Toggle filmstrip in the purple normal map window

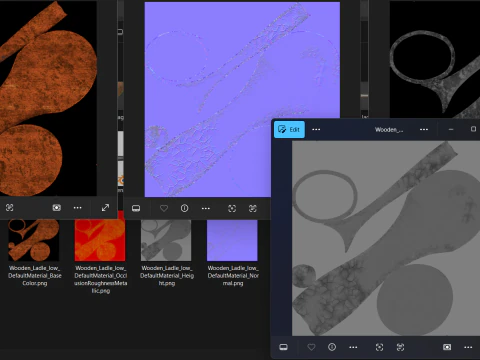(136, 208)
